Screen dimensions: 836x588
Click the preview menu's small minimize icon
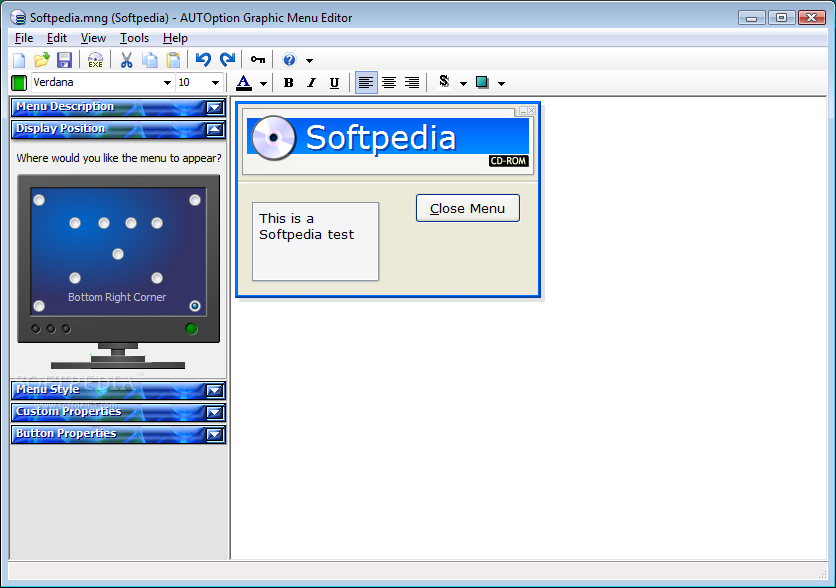tap(524, 110)
